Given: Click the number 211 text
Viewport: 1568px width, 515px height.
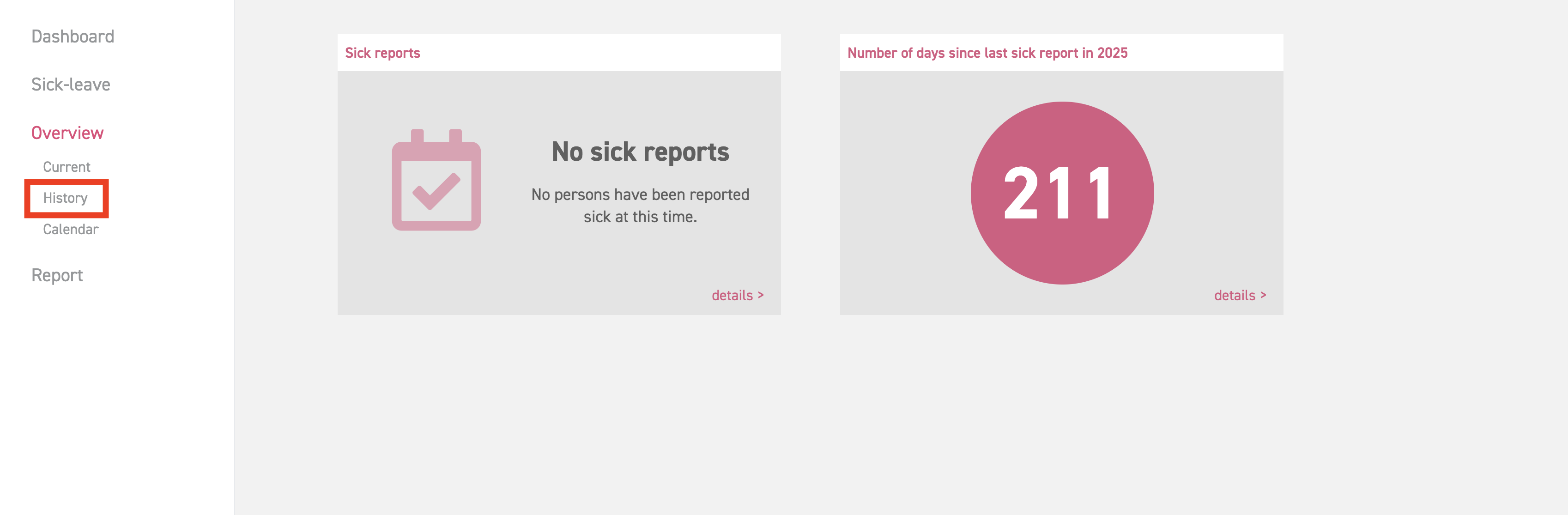Looking at the screenshot, I should [1058, 194].
